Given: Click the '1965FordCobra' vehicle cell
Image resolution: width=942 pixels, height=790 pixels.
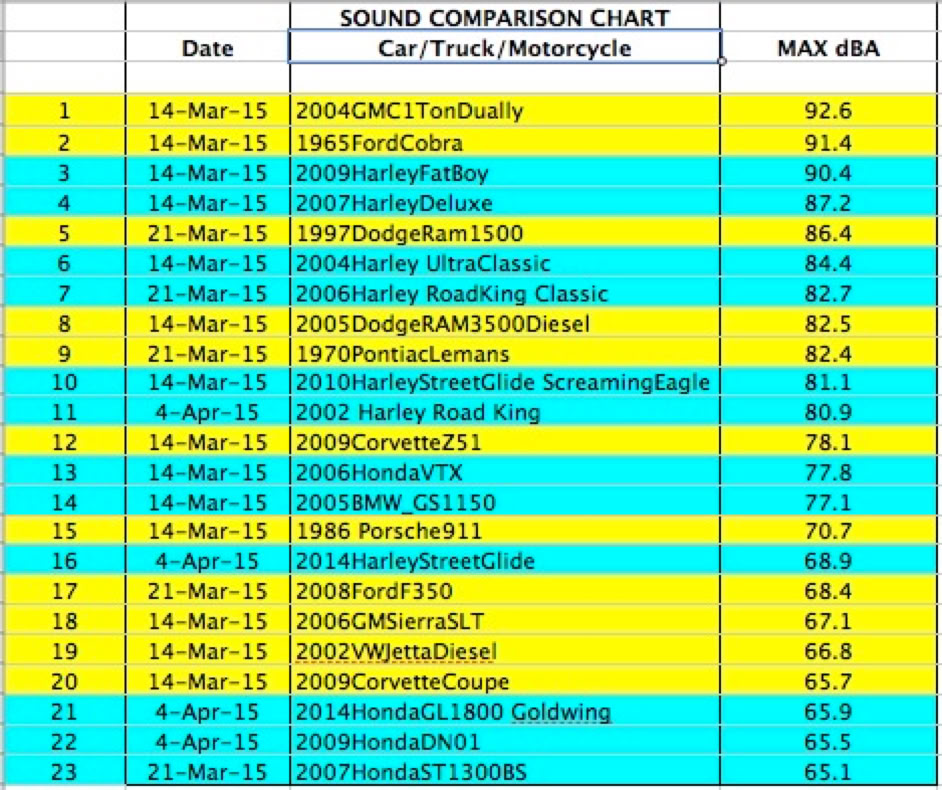Looking at the screenshot, I should (504, 143).
